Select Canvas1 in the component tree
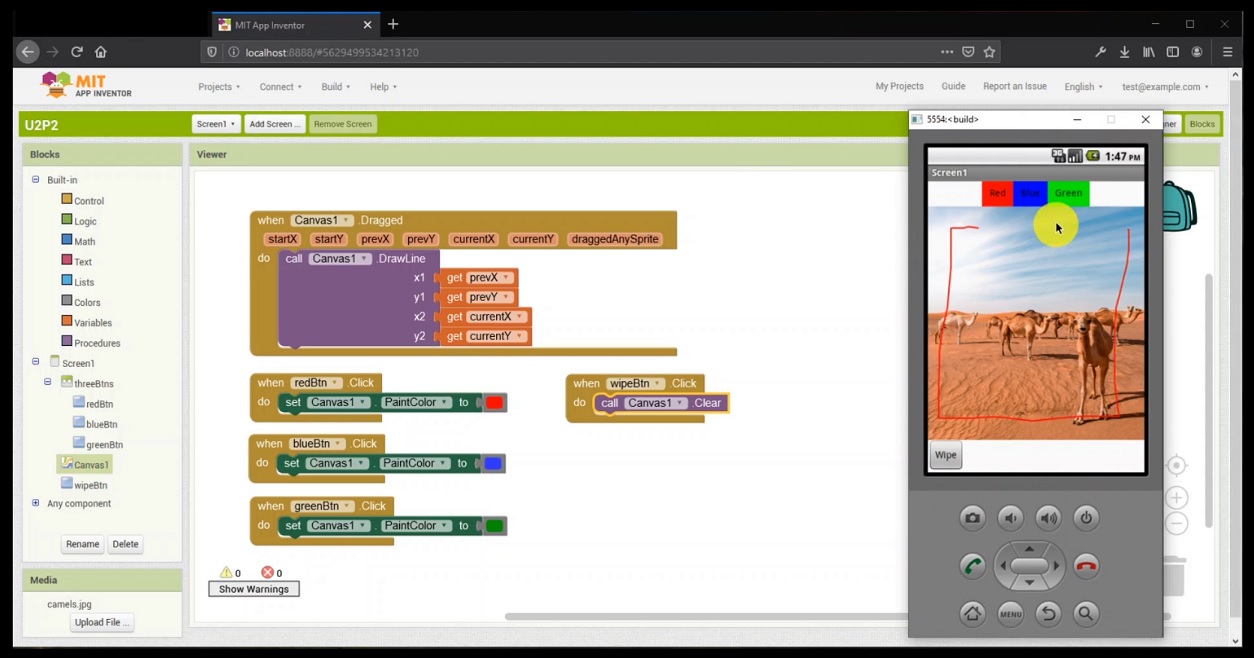 tap(90, 464)
